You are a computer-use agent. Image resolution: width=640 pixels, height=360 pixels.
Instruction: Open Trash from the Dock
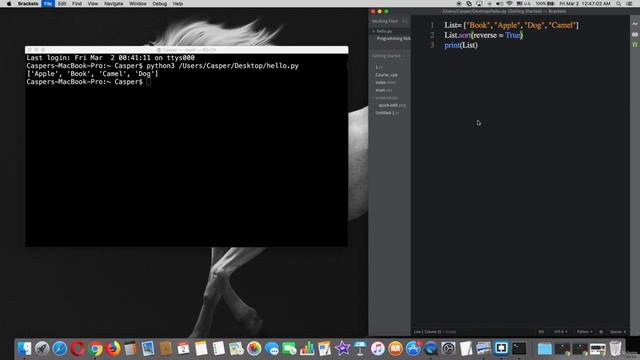pyautogui.click(x=615, y=349)
